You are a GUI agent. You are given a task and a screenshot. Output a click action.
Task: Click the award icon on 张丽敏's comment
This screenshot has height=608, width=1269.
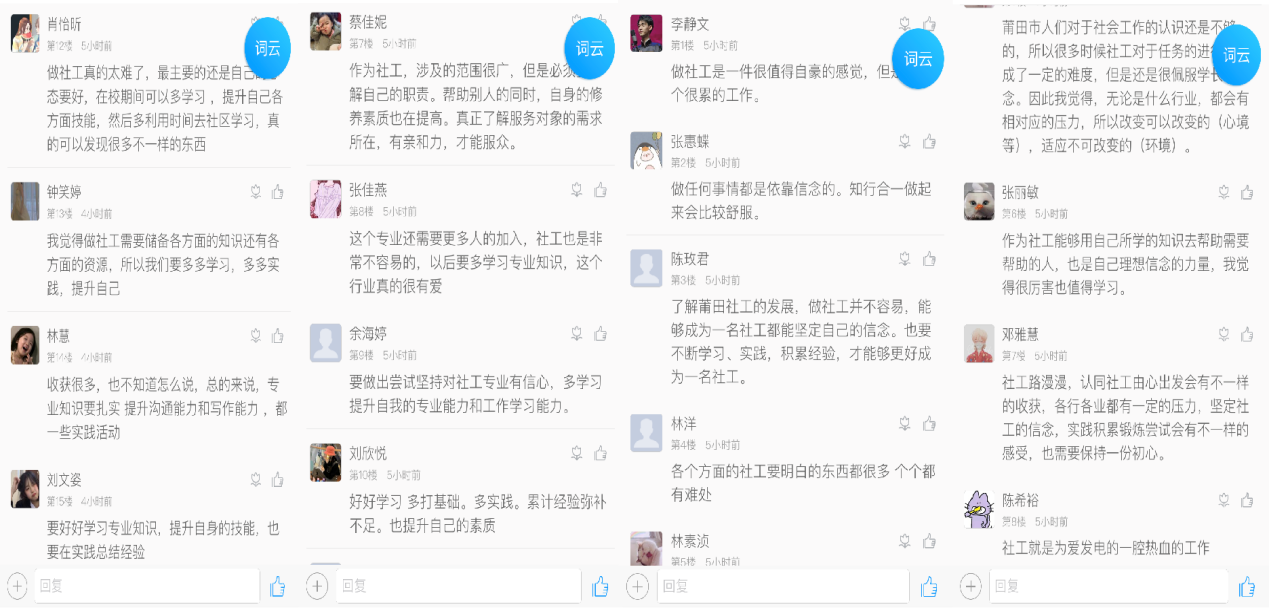pyautogui.click(x=1224, y=192)
